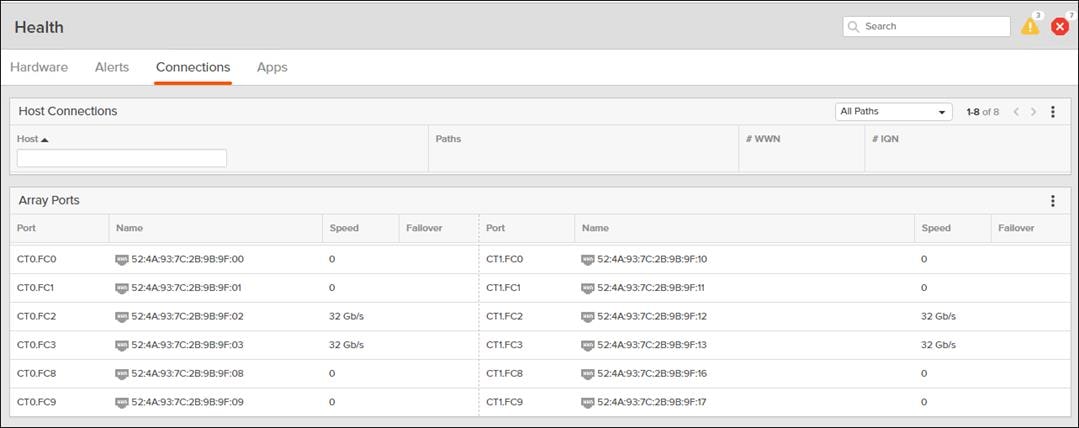Open the Alerts tab
The height and width of the screenshot is (428, 1079).
[112, 67]
